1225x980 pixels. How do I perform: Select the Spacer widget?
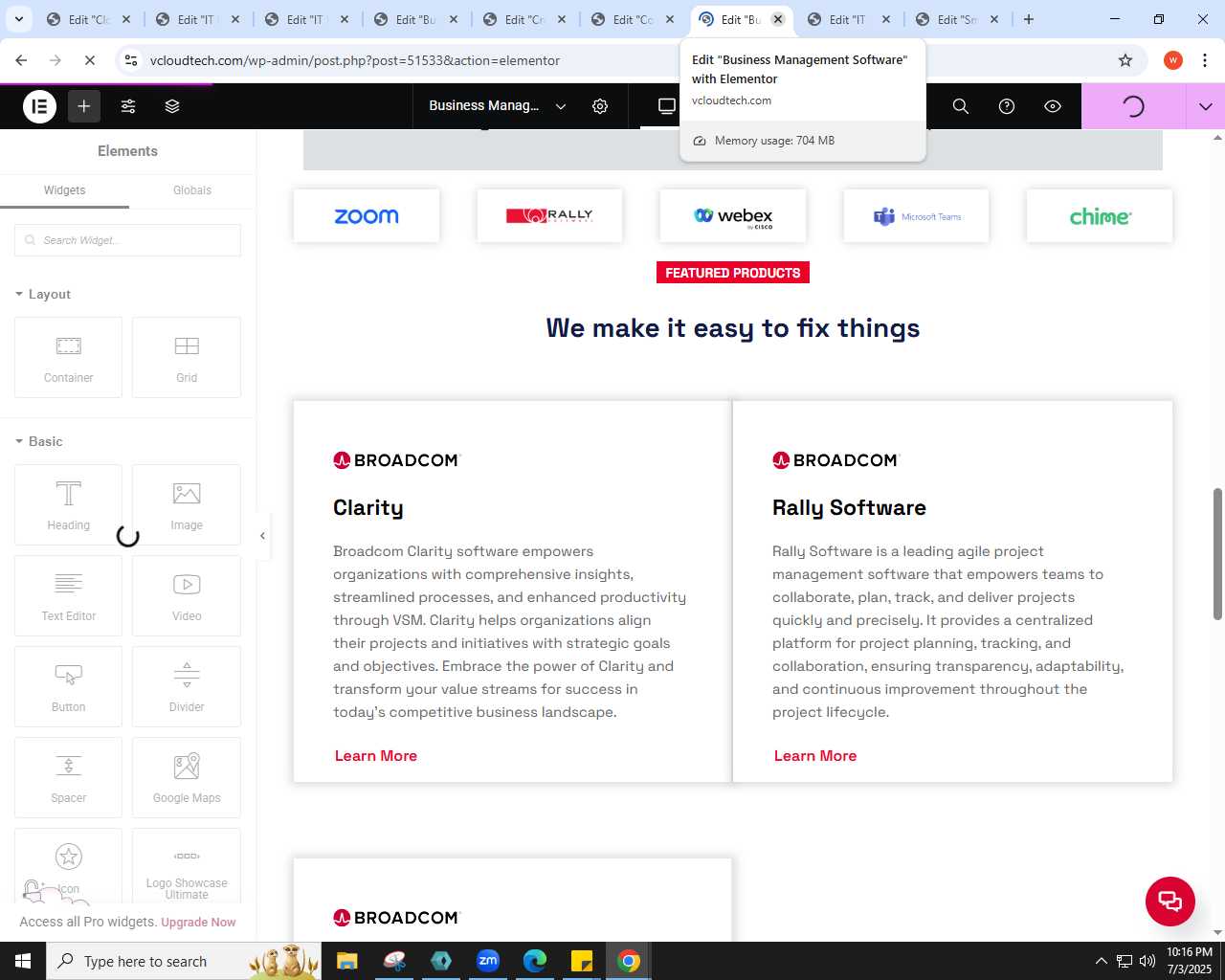69,777
